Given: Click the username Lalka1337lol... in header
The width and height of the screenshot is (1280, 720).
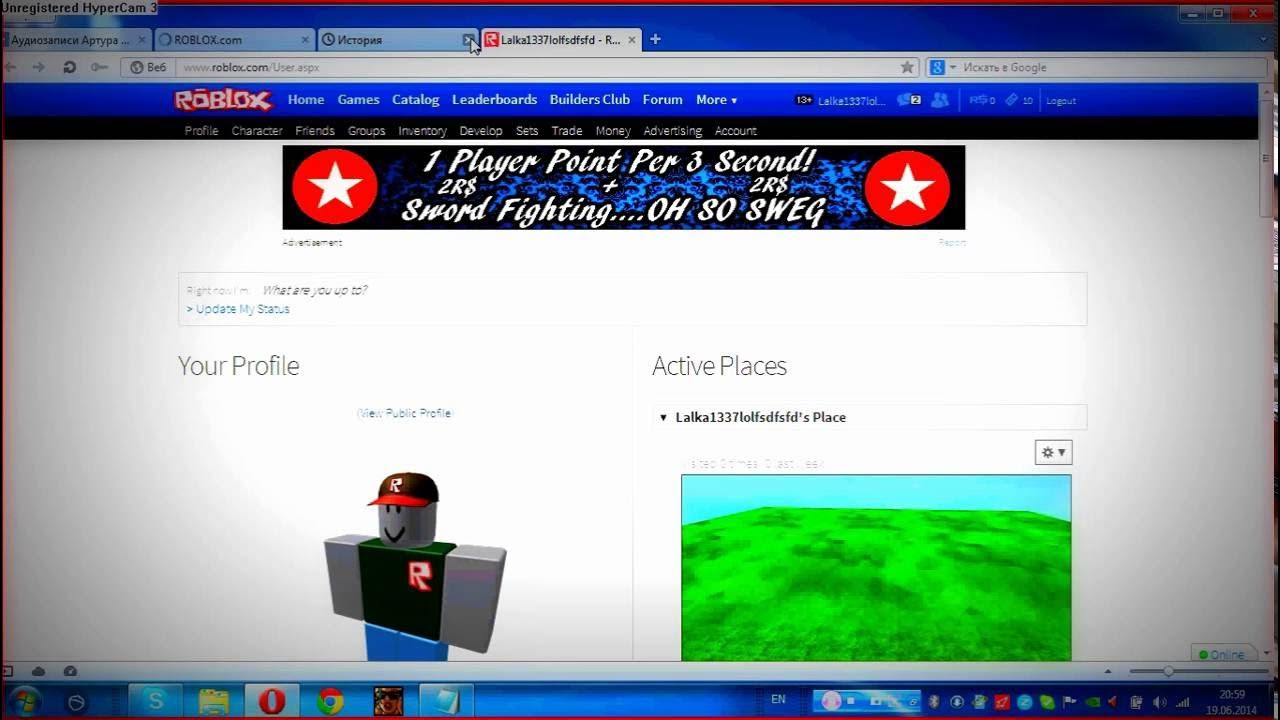Looking at the screenshot, I should click(852, 101).
